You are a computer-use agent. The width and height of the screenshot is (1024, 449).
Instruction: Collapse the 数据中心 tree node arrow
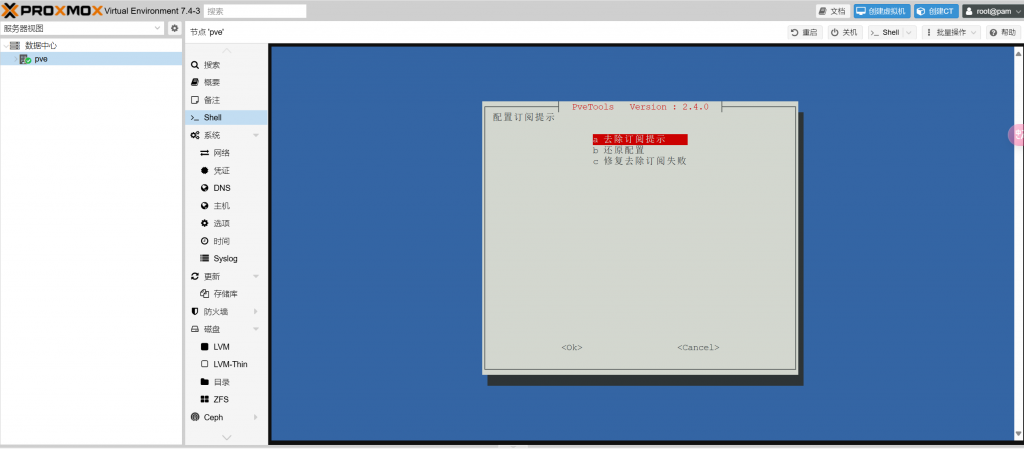(x=5, y=46)
